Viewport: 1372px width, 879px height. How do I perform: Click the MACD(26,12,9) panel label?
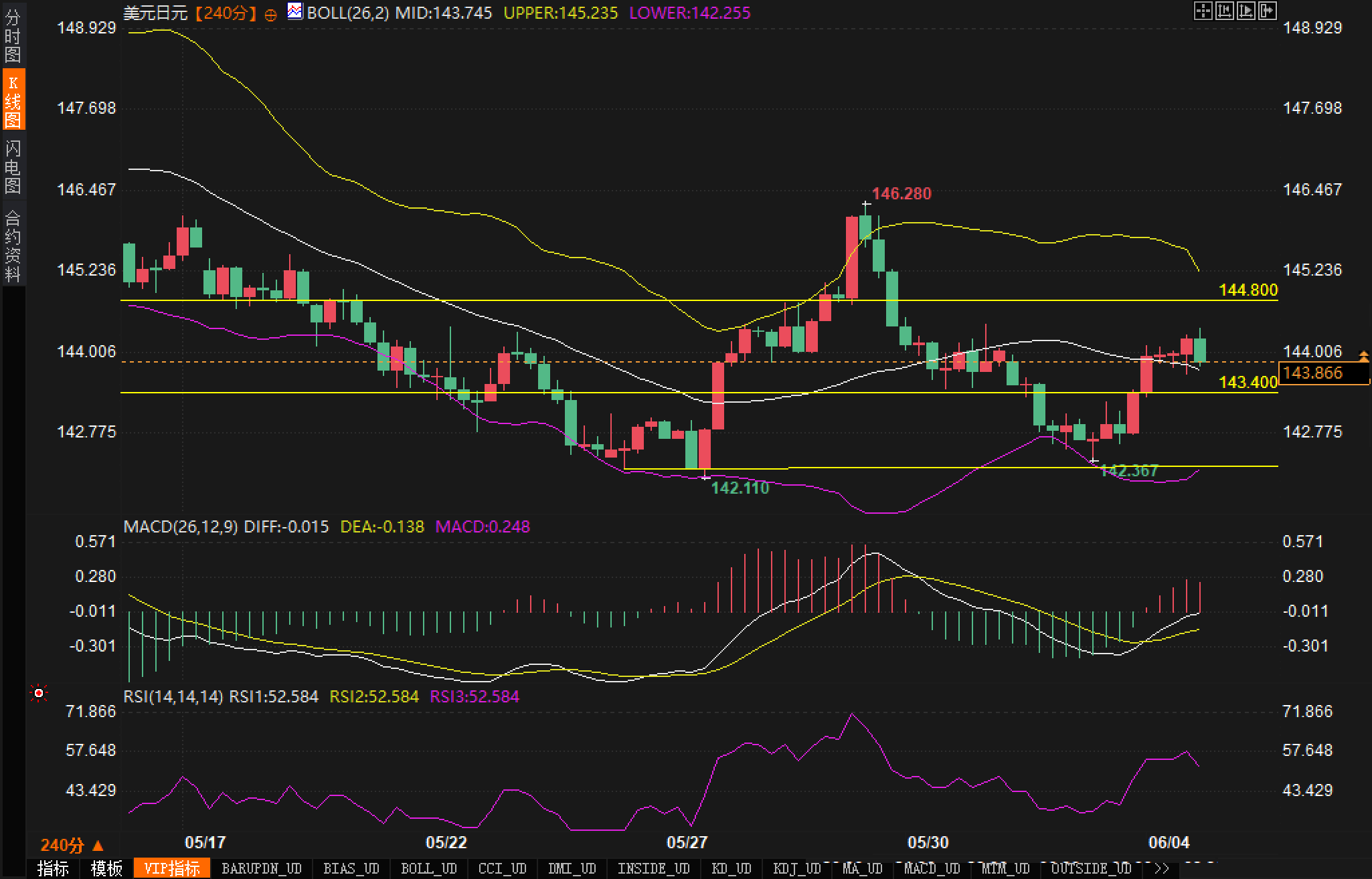pyautogui.click(x=181, y=526)
